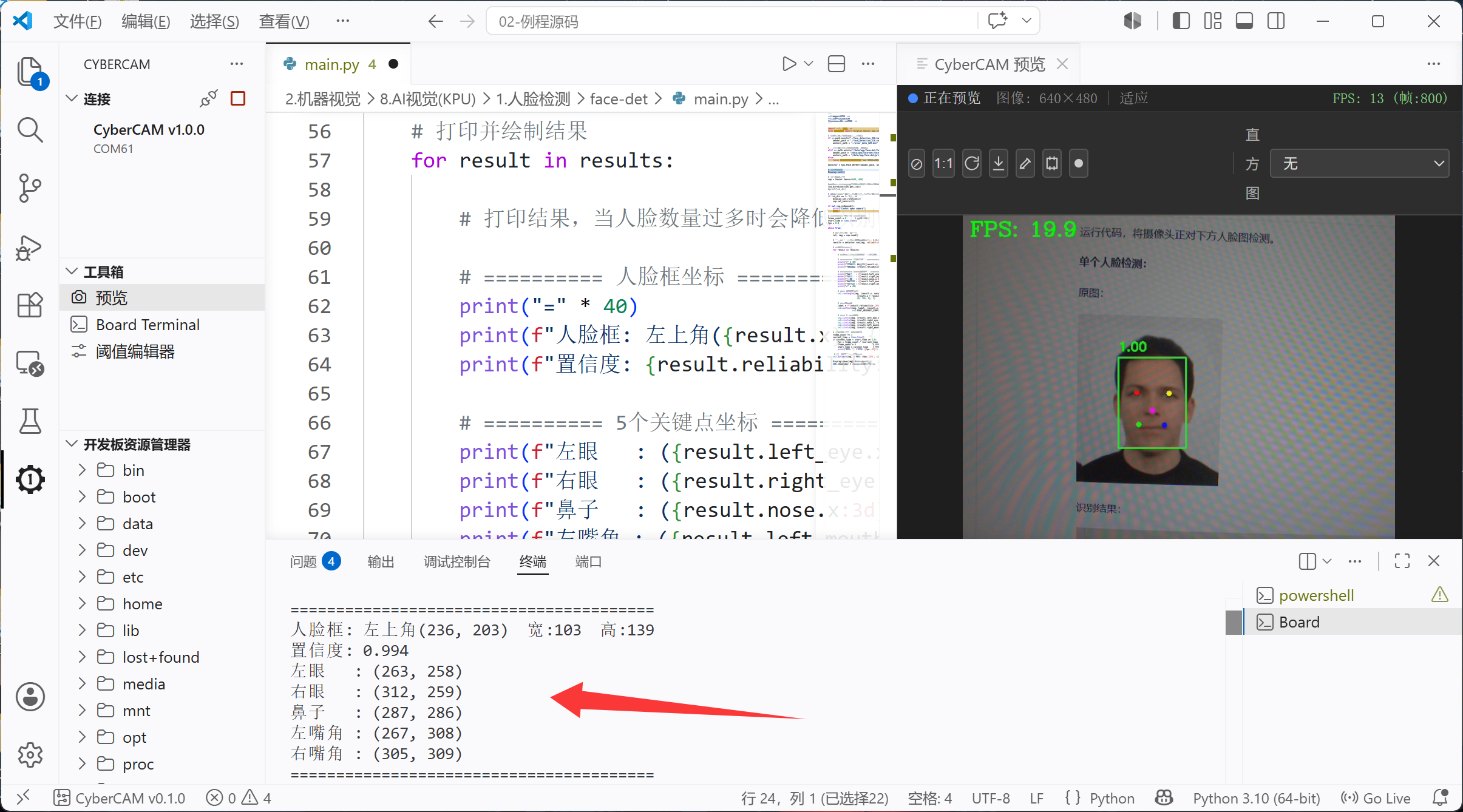Viewport: 1463px width, 812px height.
Task: Open 阈值编辑器 tool
Action: point(163,351)
